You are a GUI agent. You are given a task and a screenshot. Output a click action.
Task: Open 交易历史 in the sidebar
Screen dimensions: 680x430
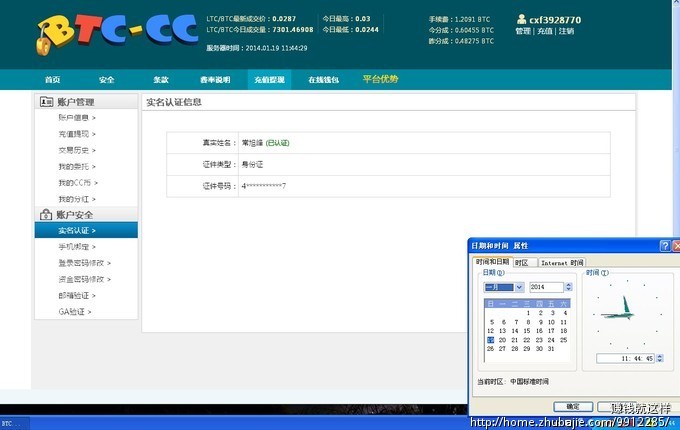pyautogui.click(x=77, y=150)
